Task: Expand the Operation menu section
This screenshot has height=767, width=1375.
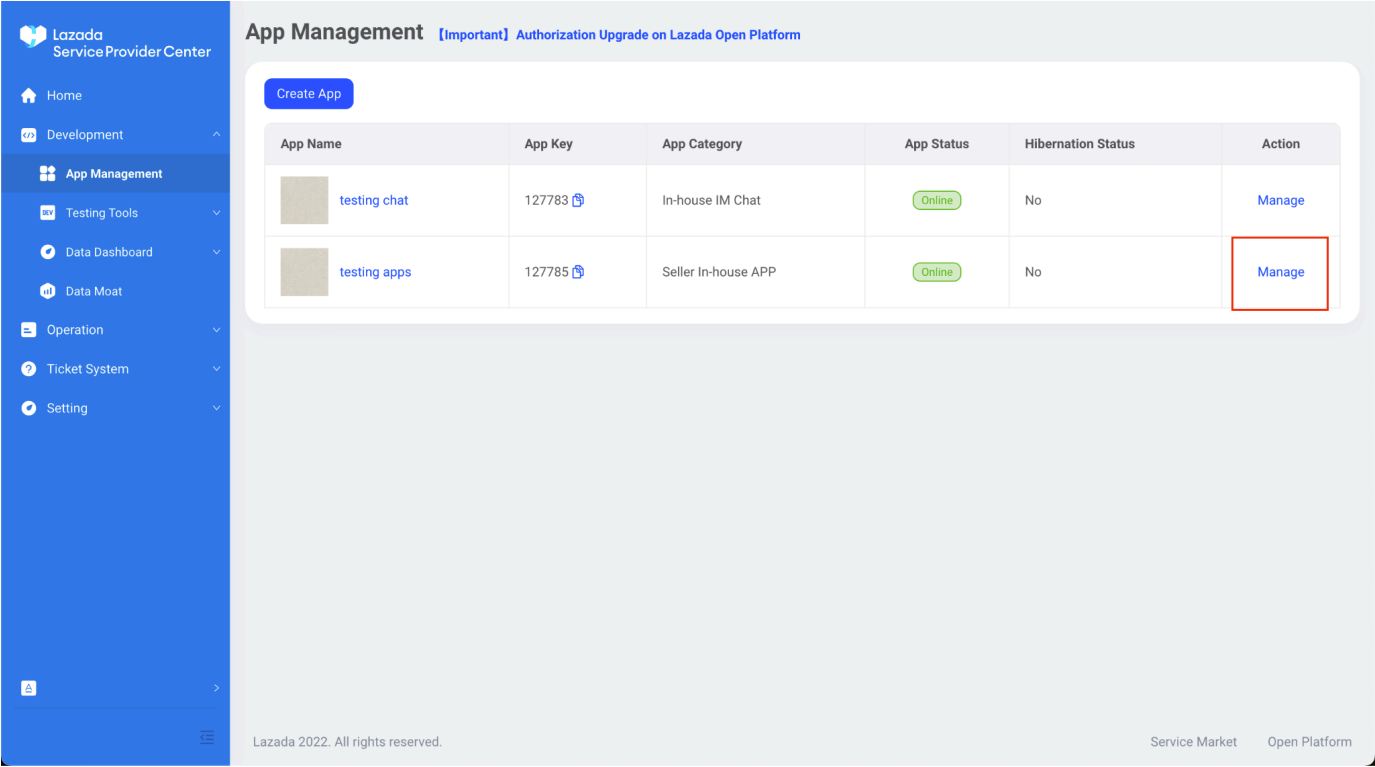Action: (x=216, y=330)
